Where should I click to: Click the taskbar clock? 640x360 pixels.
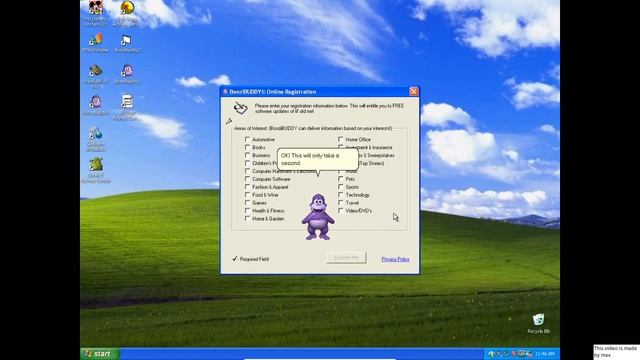[545, 354]
